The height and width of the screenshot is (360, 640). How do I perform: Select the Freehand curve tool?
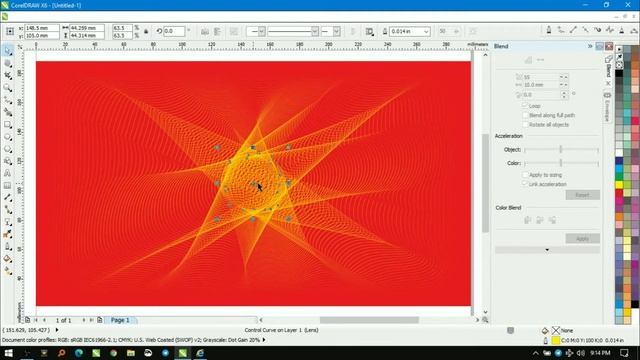click(8, 100)
